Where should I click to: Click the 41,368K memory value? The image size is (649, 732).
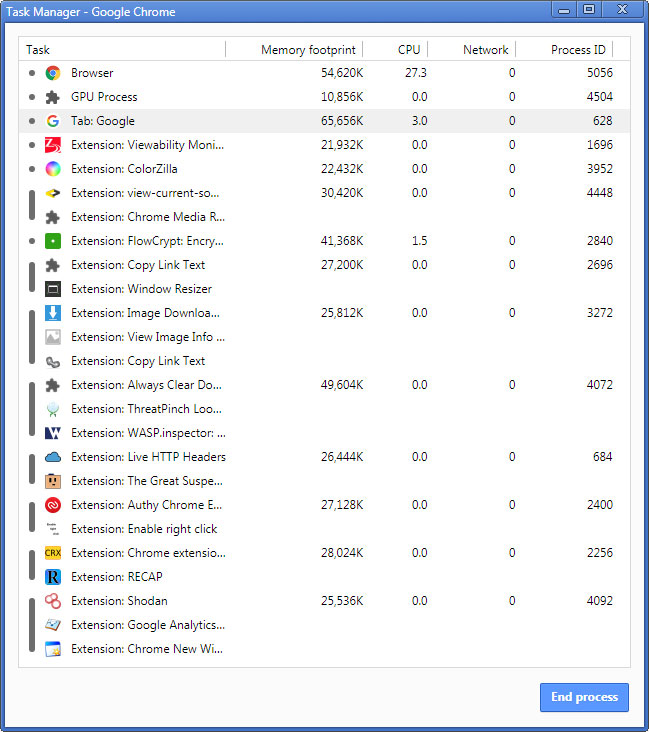click(342, 241)
